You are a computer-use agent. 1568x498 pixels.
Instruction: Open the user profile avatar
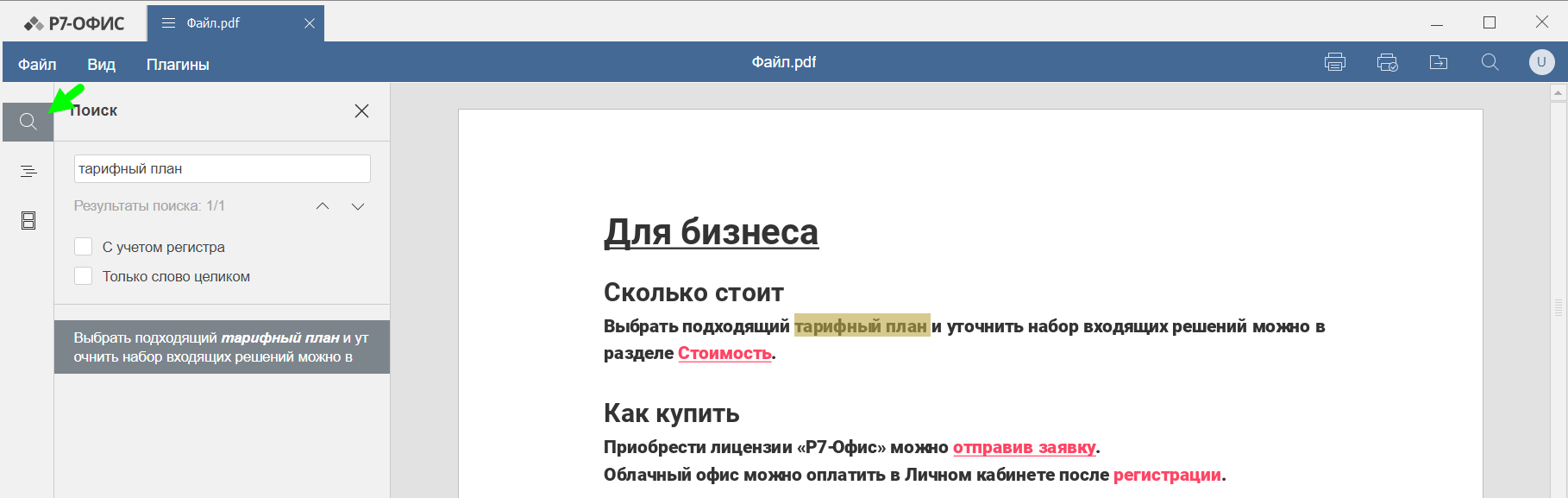1541,62
